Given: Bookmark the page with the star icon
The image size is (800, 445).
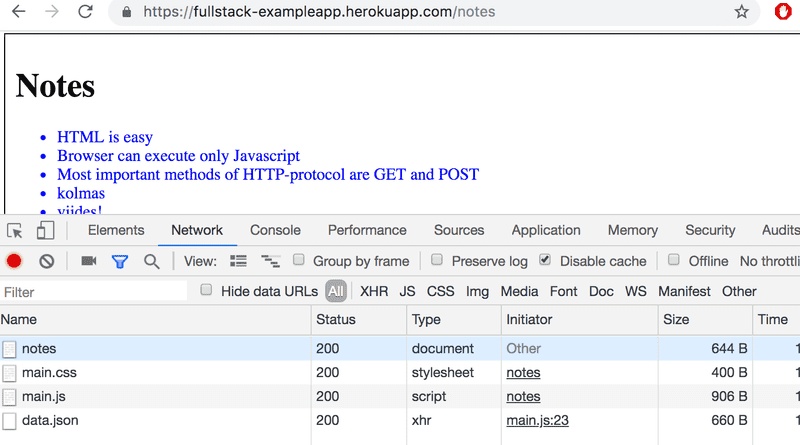Looking at the screenshot, I should pos(741,11).
